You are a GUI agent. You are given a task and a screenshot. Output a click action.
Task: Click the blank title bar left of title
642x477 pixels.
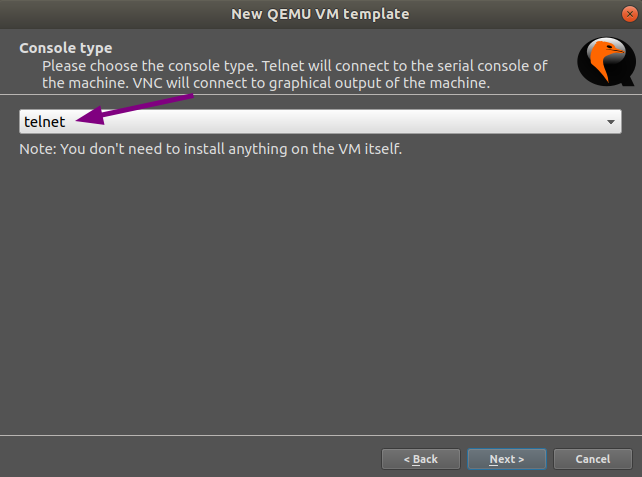(100, 14)
